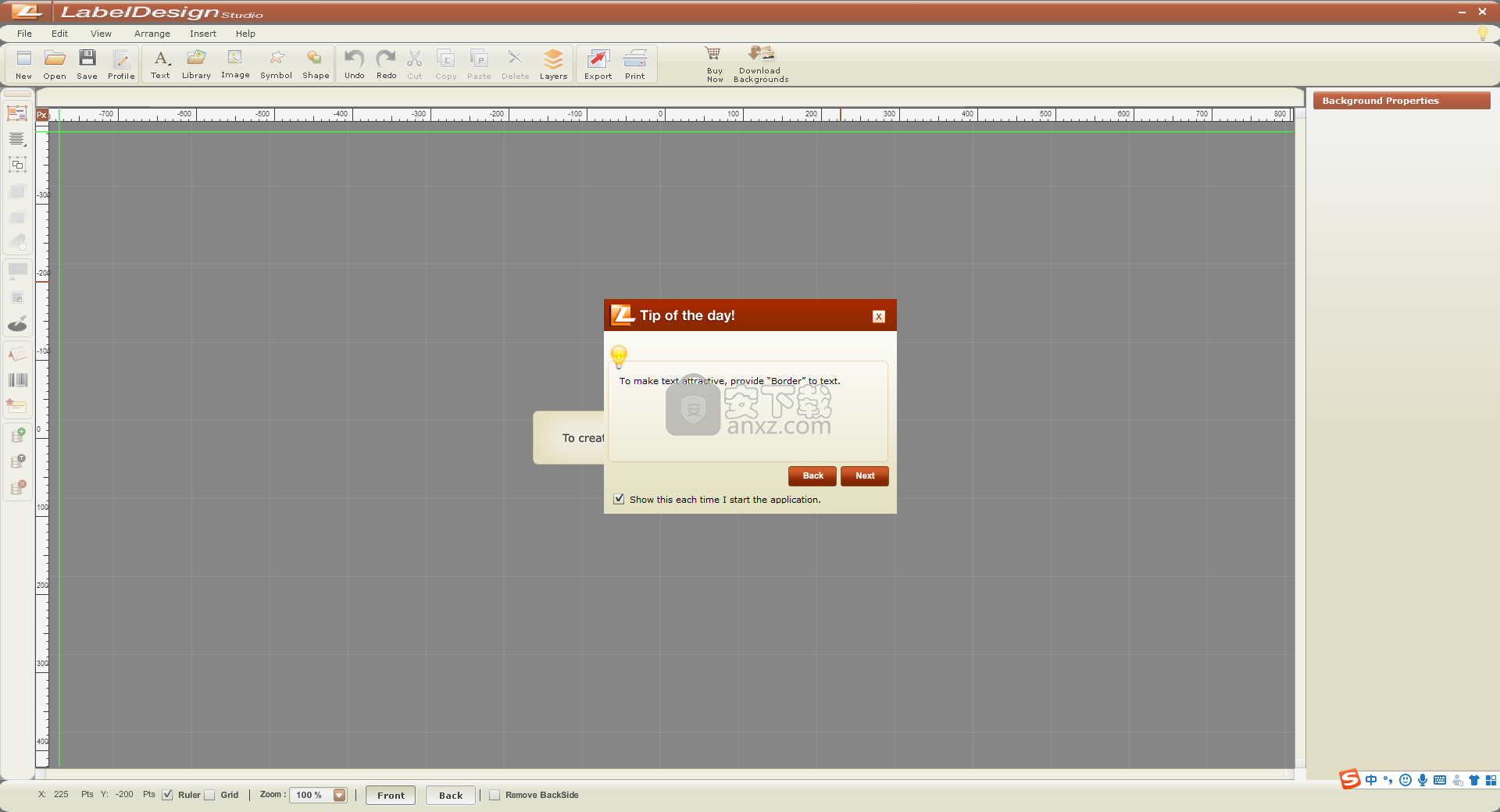Click the Cut toolbar icon

(415, 64)
